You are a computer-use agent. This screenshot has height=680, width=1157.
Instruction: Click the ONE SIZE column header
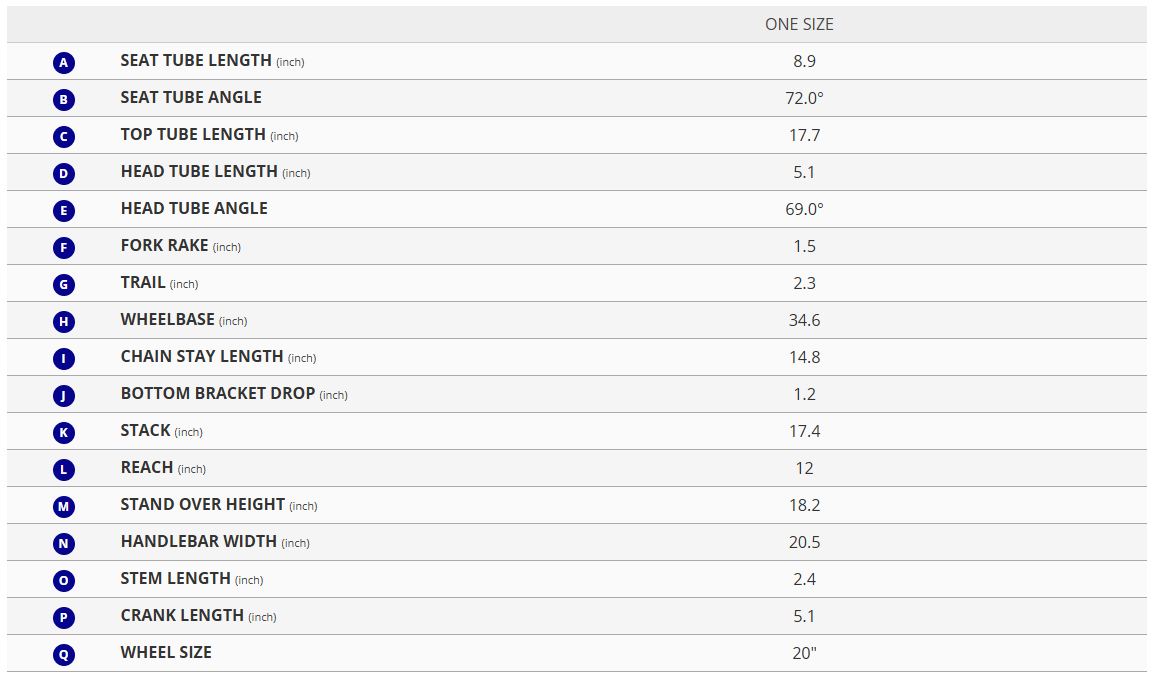pyautogui.click(x=799, y=24)
